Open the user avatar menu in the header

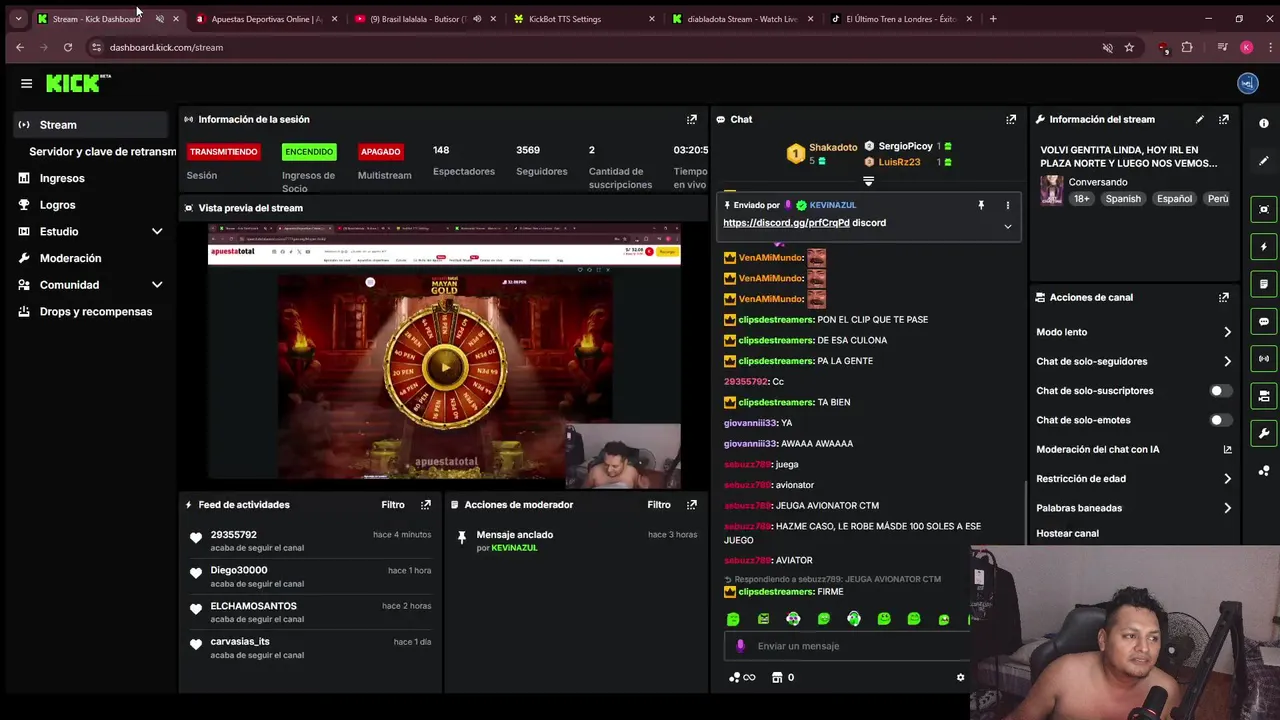(x=1246, y=84)
